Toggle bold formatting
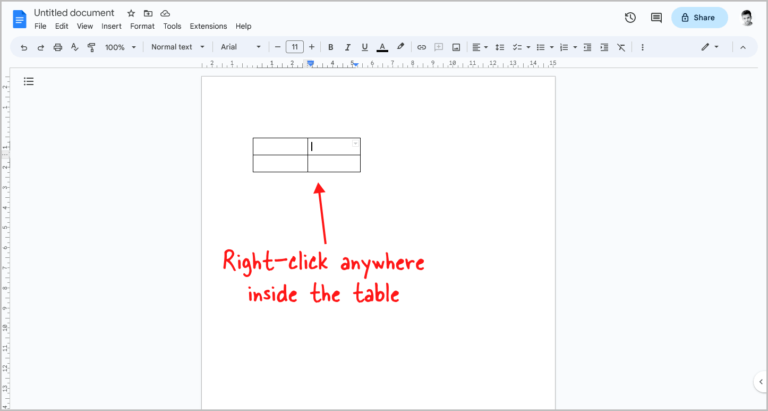The height and width of the screenshot is (411, 768). pyautogui.click(x=331, y=48)
